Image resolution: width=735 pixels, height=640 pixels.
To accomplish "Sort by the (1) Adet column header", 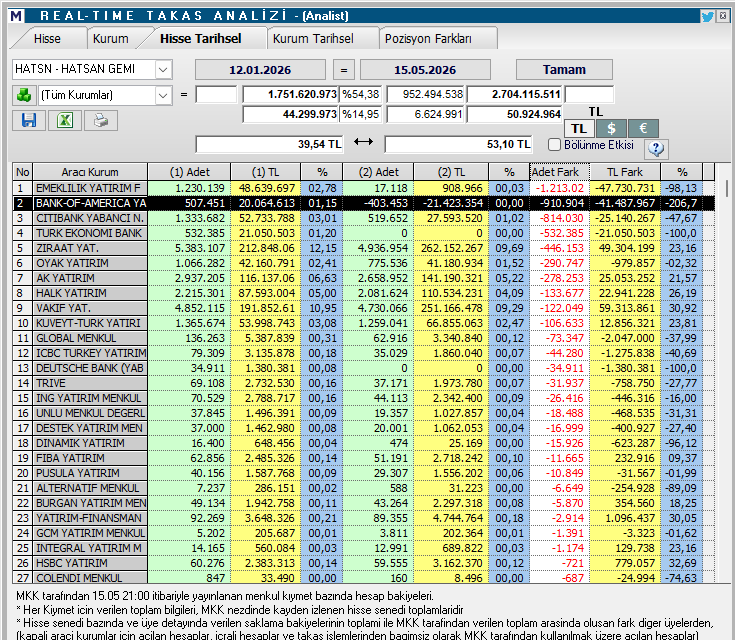I will [x=189, y=172].
